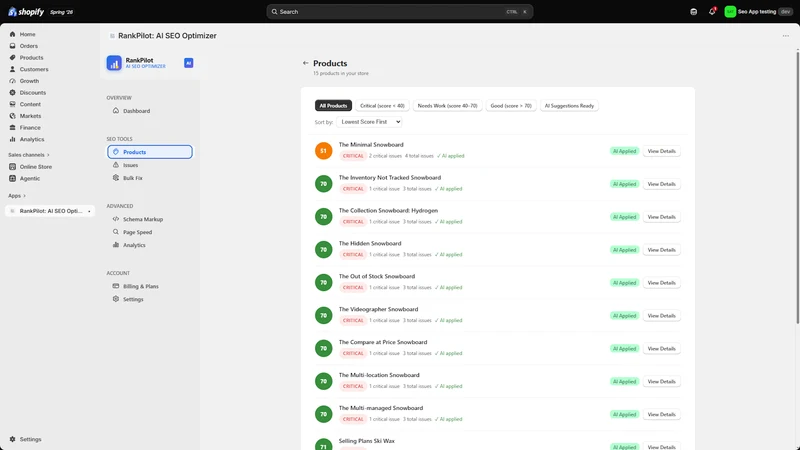Click the Settings gear at the bottom left
This screenshot has height=450, width=800.
pos(12,439)
